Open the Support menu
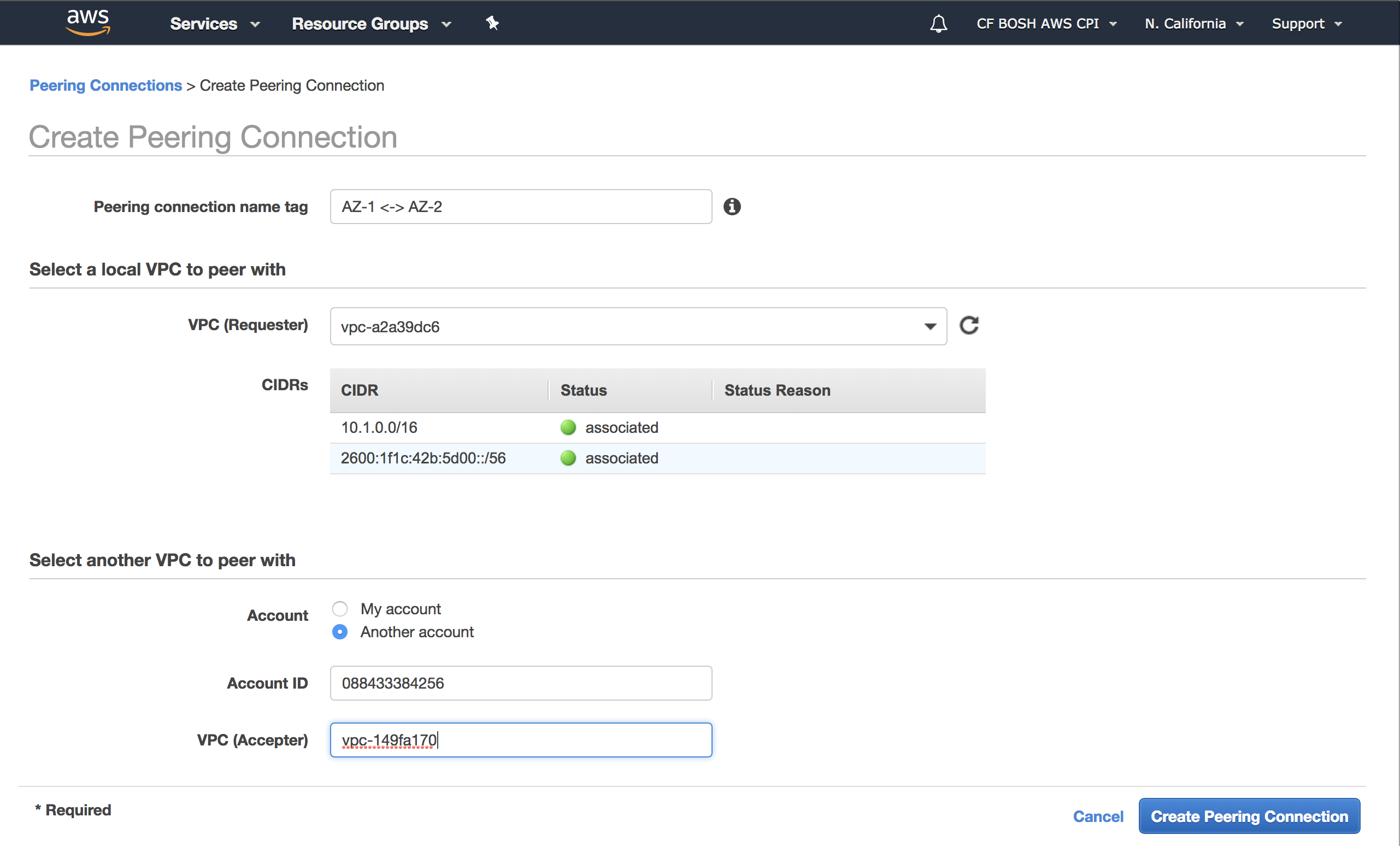Image resolution: width=1400 pixels, height=846 pixels. pos(1306,23)
